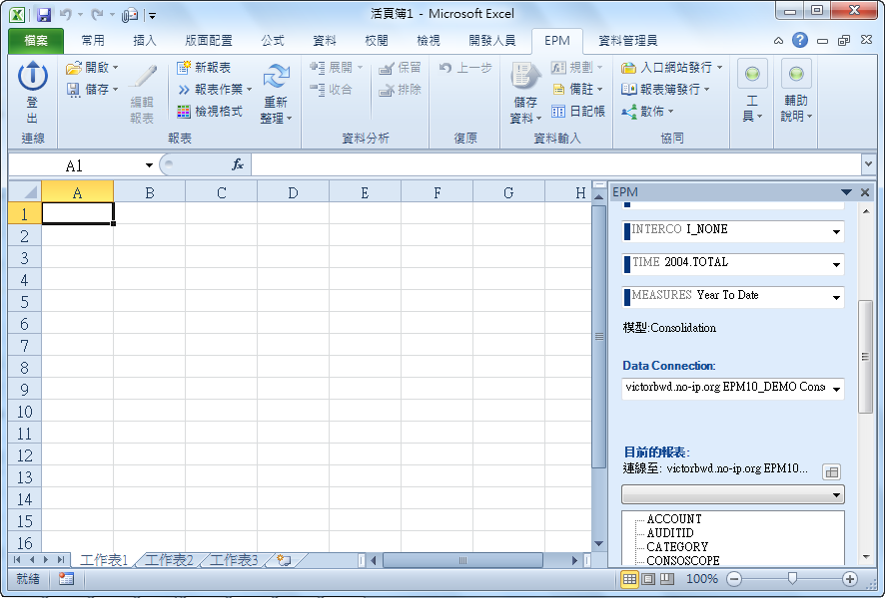
Task: Switch to the 資料管理員 ribbon tab
Action: click(627, 41)
